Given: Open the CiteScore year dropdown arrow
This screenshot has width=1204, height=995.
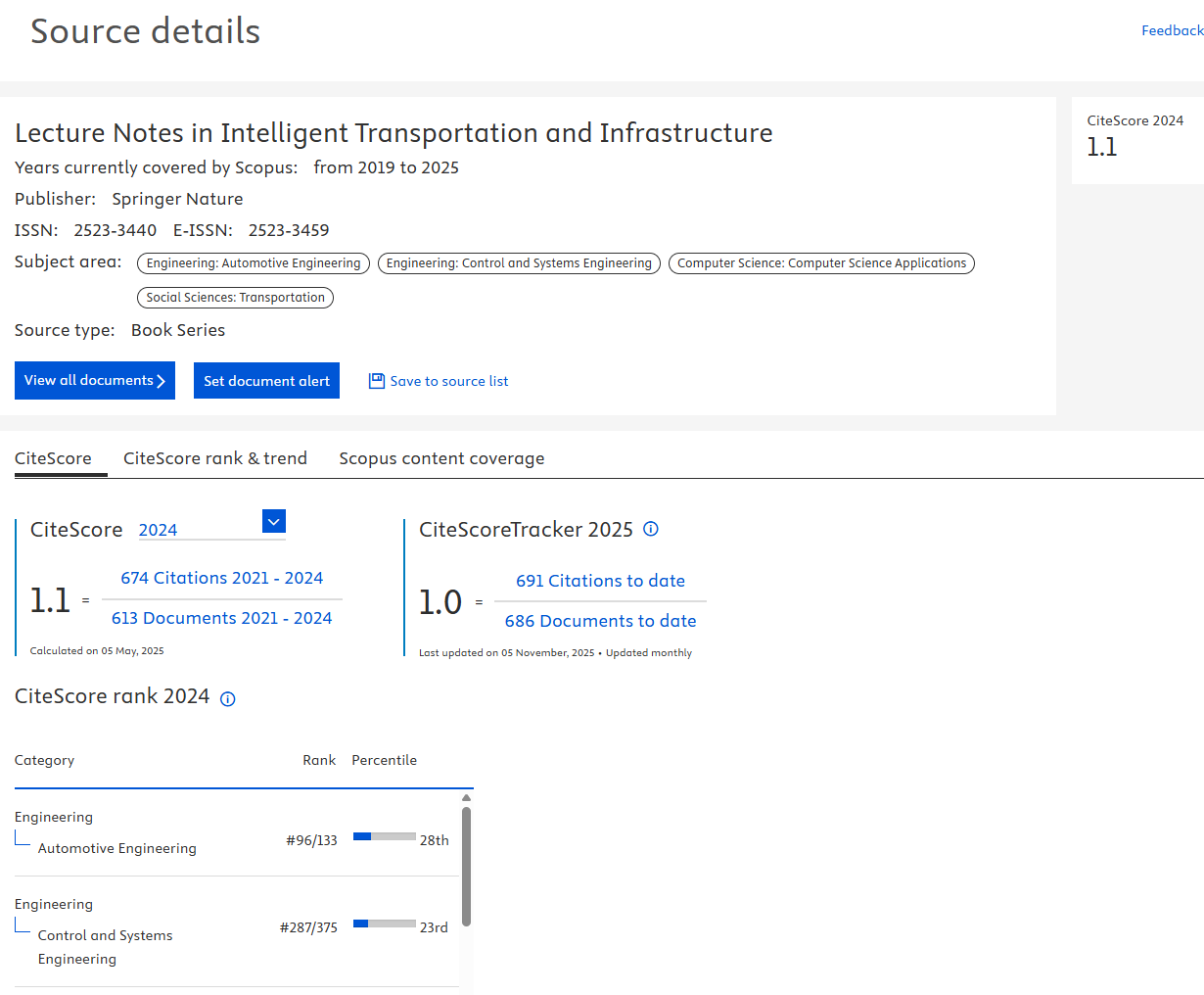Looking at the screenshot, I should 274,522.
